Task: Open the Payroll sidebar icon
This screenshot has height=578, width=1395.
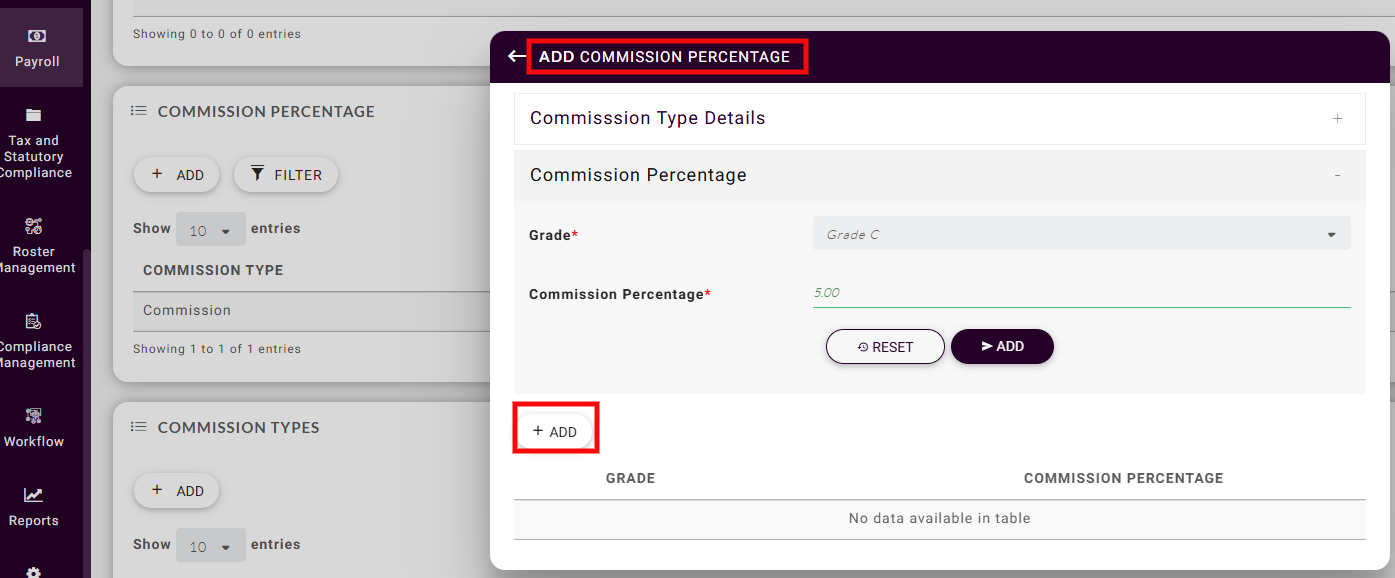Action: click(37, 36)
